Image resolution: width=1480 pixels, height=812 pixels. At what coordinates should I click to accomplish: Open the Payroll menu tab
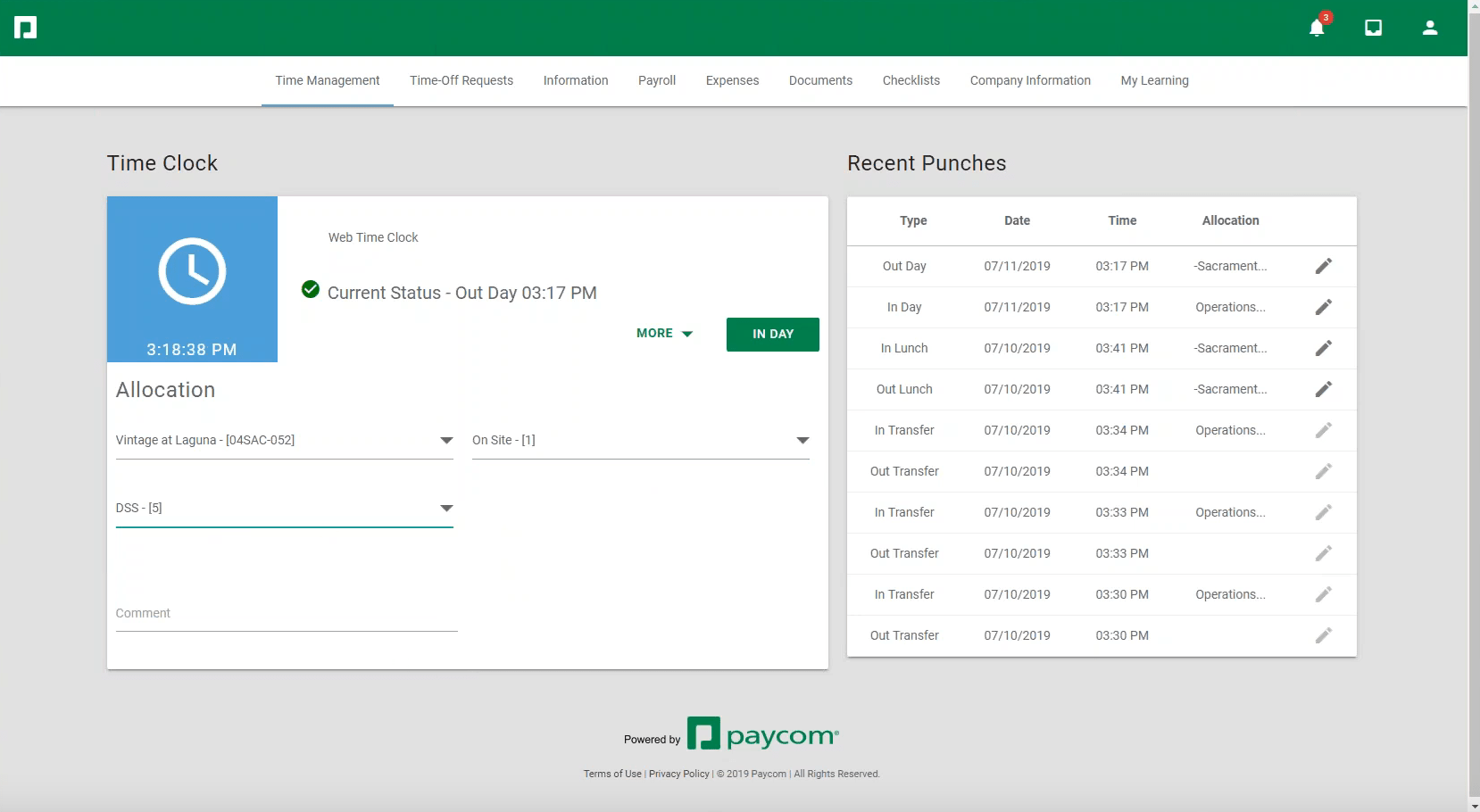pyautogui.click(x=657, y=80)
